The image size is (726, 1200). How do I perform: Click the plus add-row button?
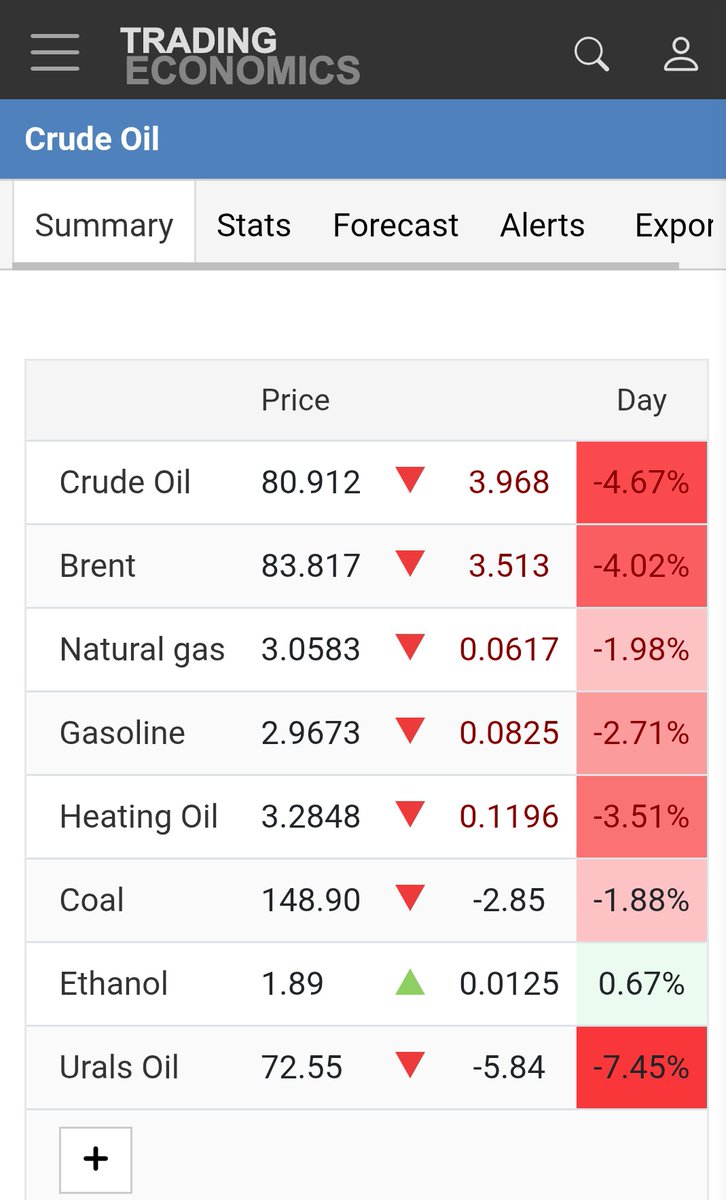(x=96, y=1159)
